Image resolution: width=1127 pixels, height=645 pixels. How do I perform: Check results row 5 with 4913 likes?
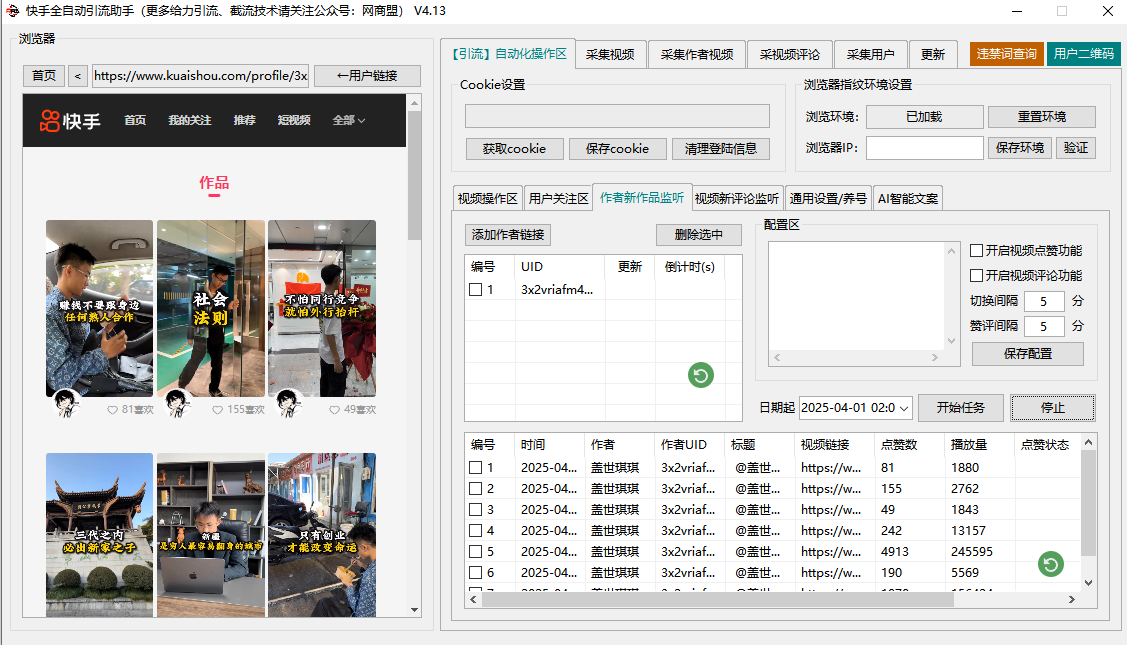pyautogui.click(x=475, y=552)
